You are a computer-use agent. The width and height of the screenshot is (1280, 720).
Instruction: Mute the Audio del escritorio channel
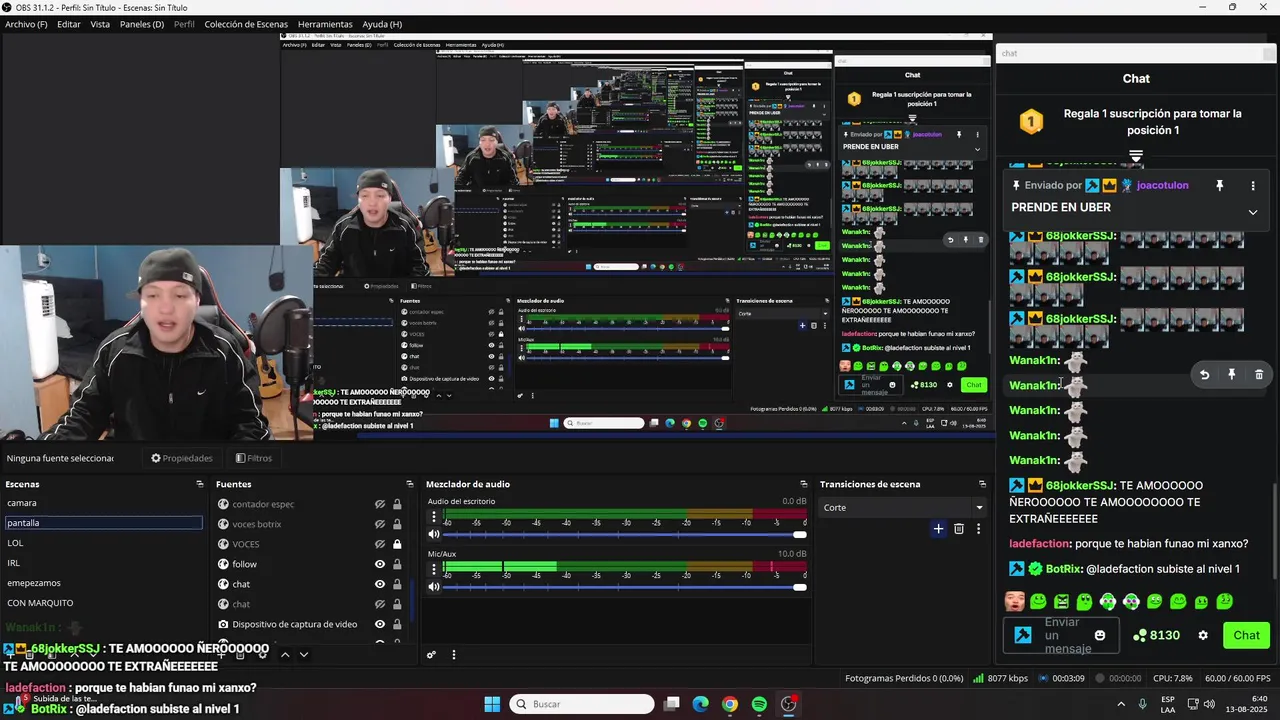point(434,534)
